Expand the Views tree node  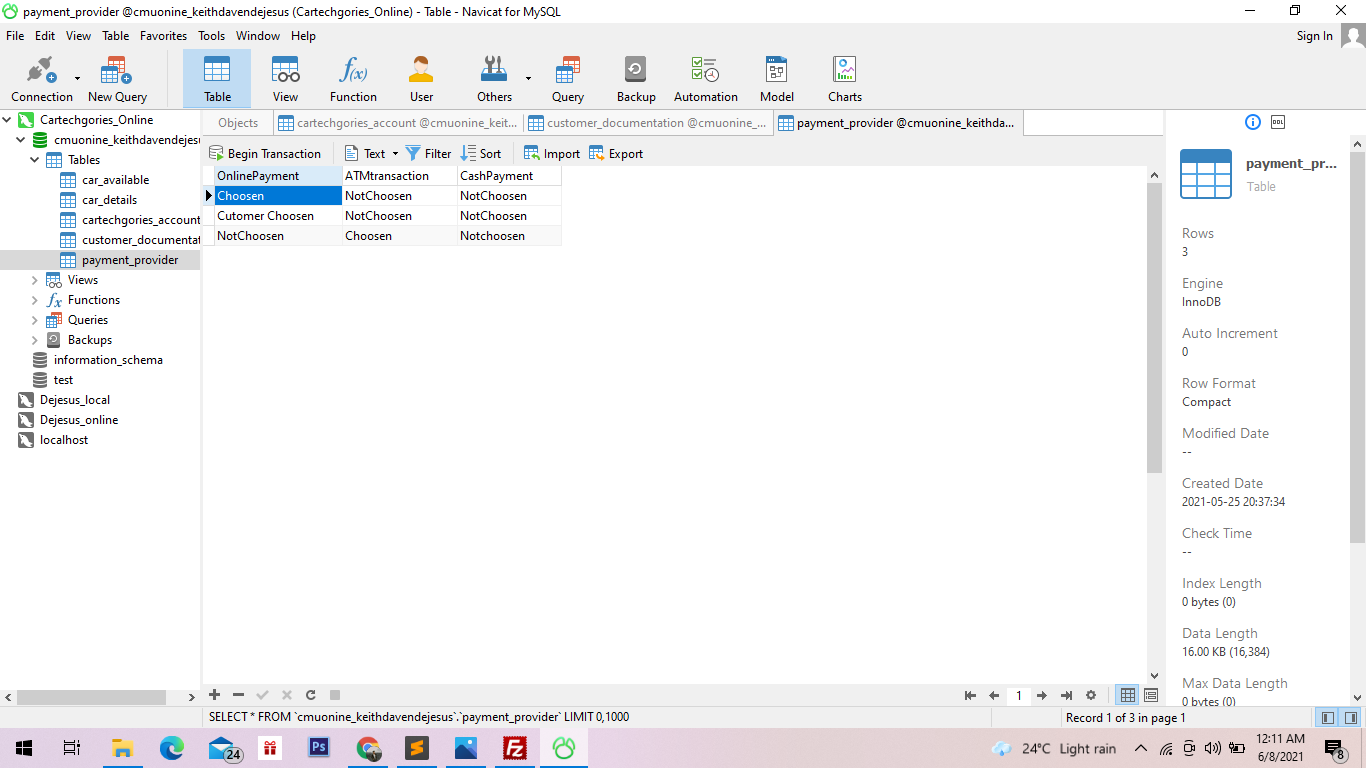point(35,280)
